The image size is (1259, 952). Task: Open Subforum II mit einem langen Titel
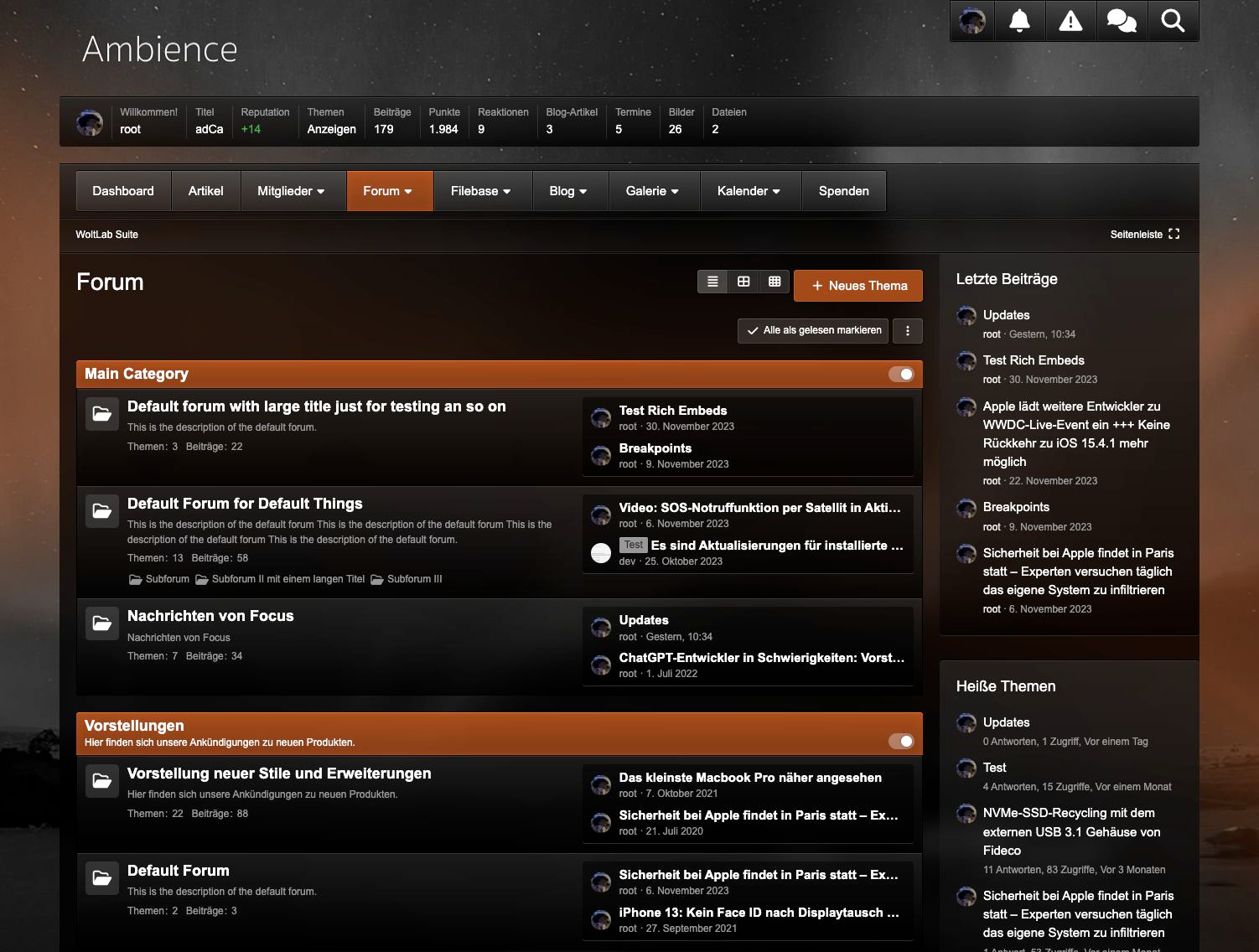click(288, 579)
